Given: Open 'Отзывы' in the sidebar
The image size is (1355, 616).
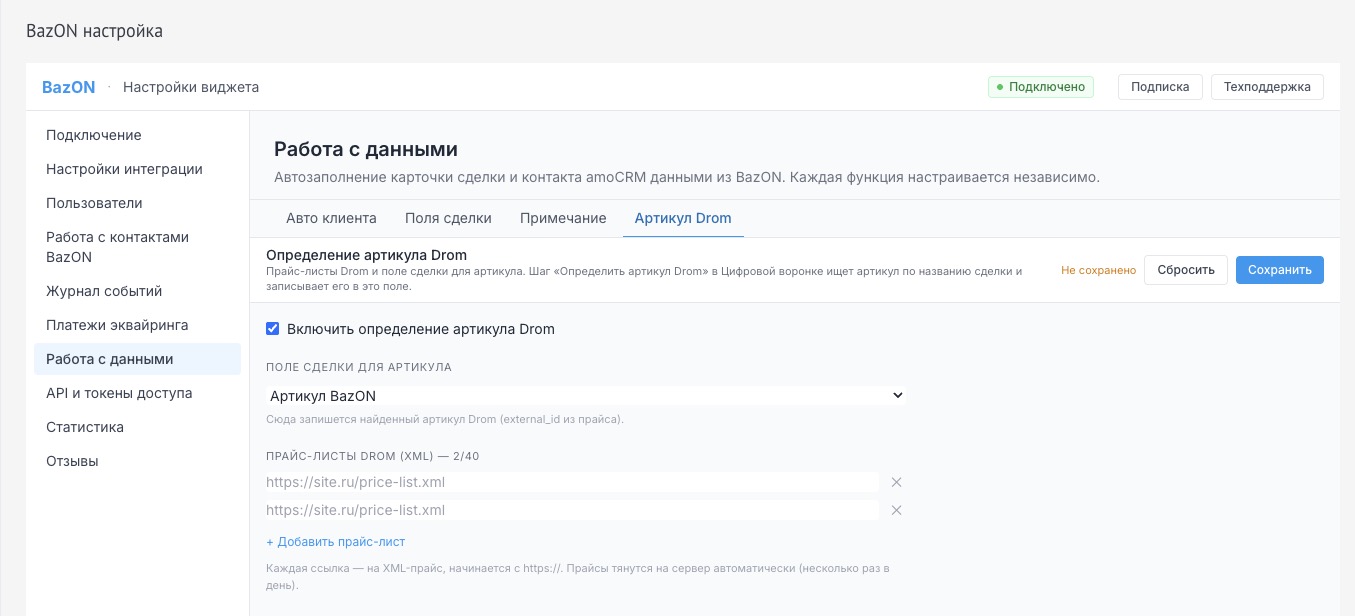Looking at the screenshot, I should click(138, 461).
